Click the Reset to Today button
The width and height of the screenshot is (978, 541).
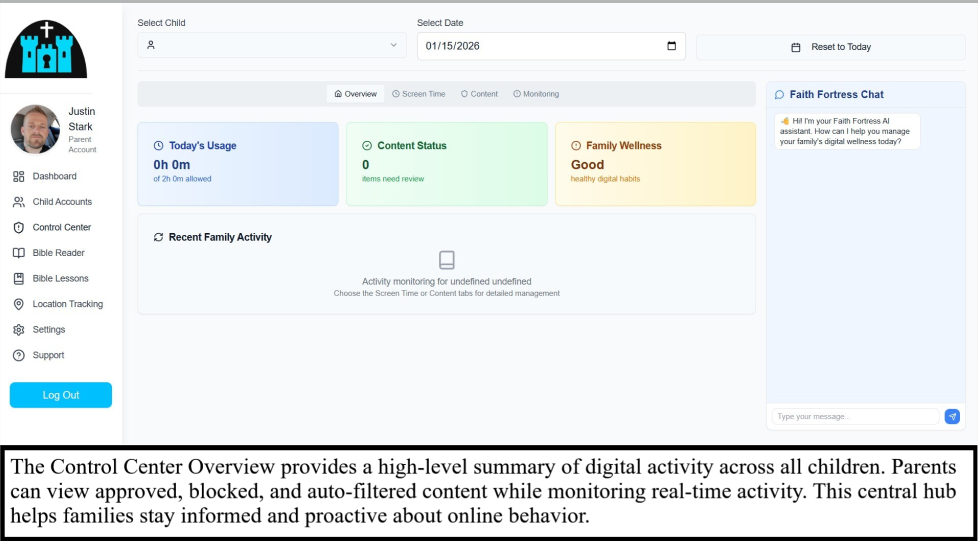pyautogui.click(x=831, y=47)
